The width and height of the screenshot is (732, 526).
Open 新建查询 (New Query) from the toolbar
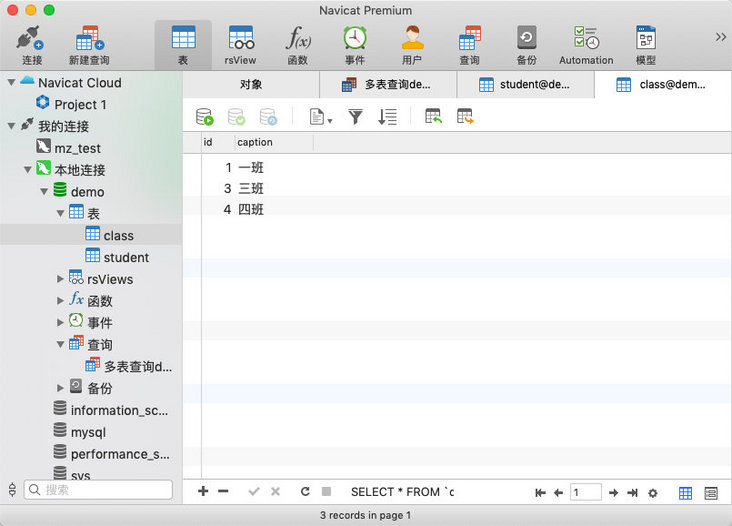(x=89, y=42)
